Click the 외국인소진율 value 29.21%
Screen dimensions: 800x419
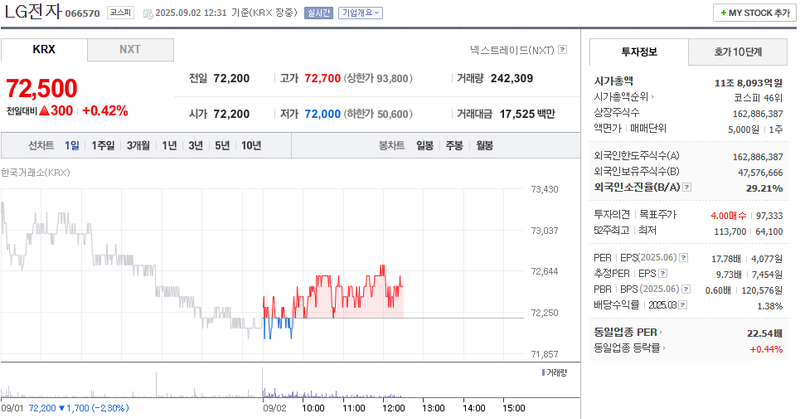coord(764,188)
